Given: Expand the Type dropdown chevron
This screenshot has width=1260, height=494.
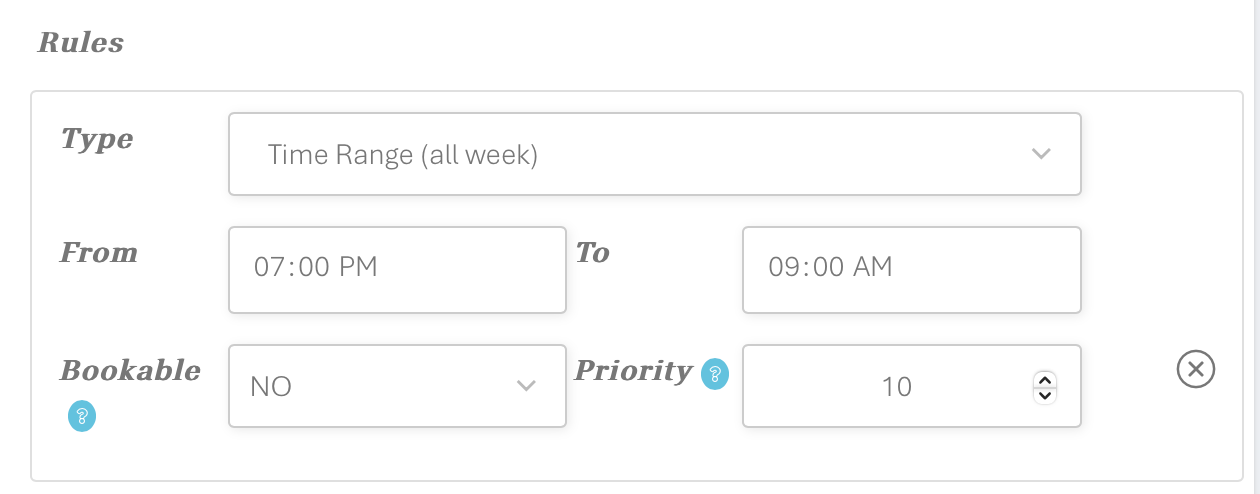Looking at the screenshot, I should pyautogui.click(x=1041, y=154).
